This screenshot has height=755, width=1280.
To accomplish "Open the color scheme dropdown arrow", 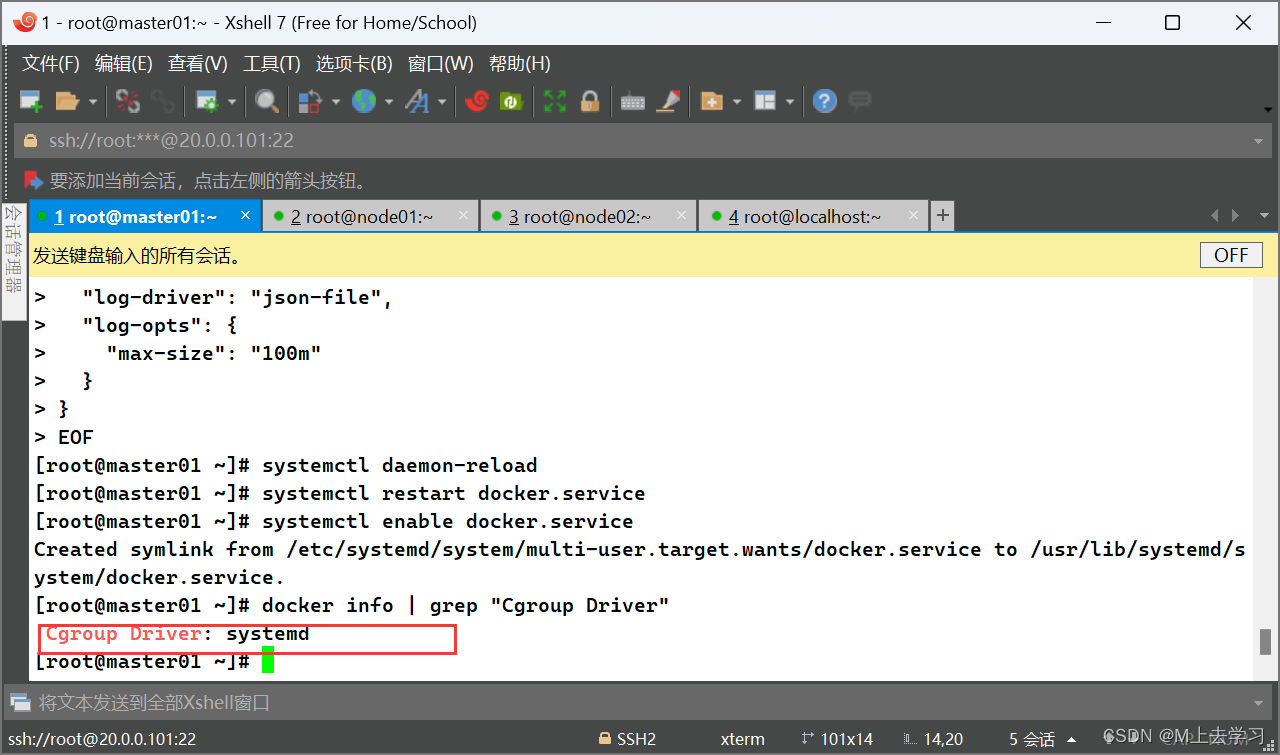I will point(336,101).
